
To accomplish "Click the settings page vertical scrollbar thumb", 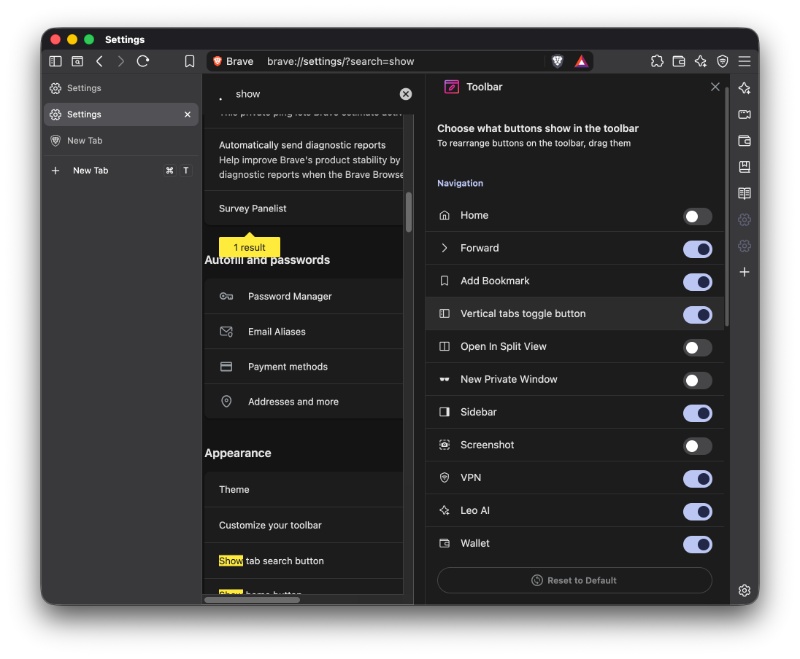I will pos(409,212).
